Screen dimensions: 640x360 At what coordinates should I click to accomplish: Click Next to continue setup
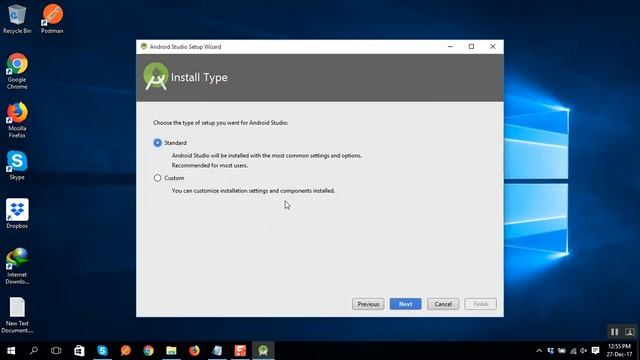(x=405, y=304)
